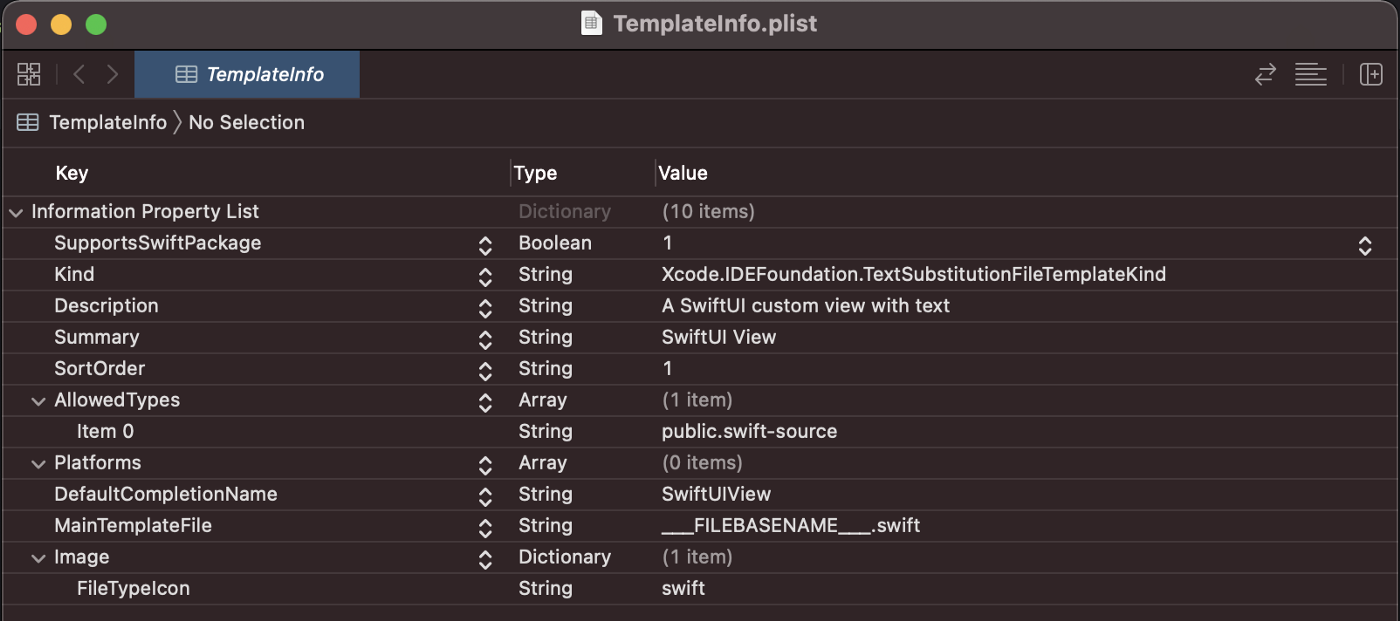Open the adjust editor options lines icon
Screen dimensions: 1400x621
coord(1310,74)
